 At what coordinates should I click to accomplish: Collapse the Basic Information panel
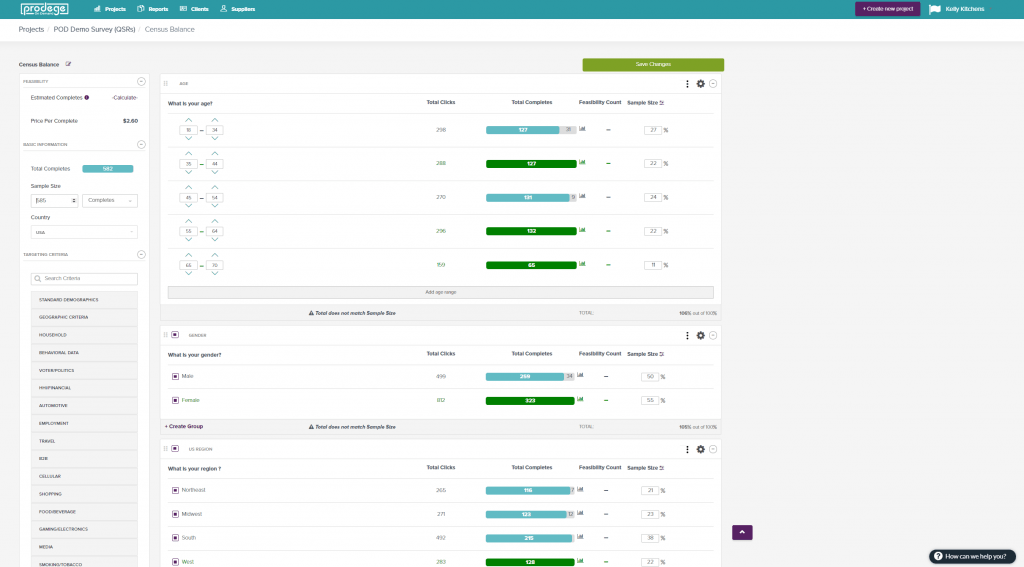(141, 144)
